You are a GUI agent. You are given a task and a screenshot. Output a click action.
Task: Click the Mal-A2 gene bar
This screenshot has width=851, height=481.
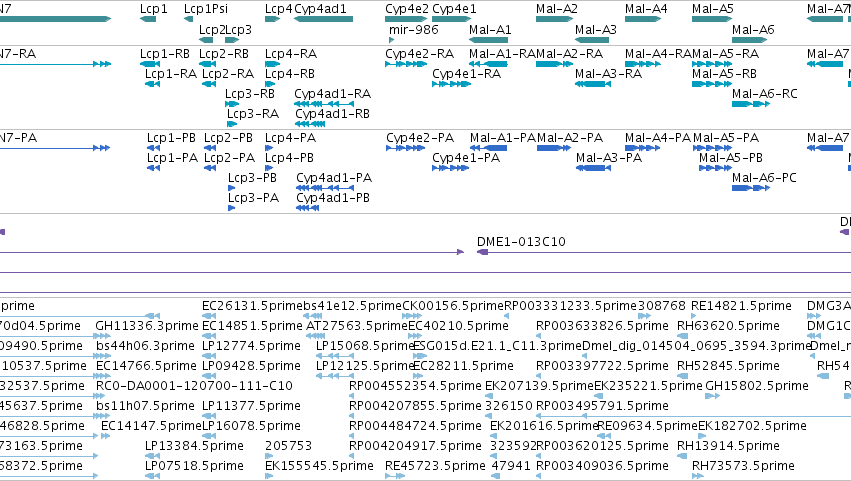click(554, 19)
